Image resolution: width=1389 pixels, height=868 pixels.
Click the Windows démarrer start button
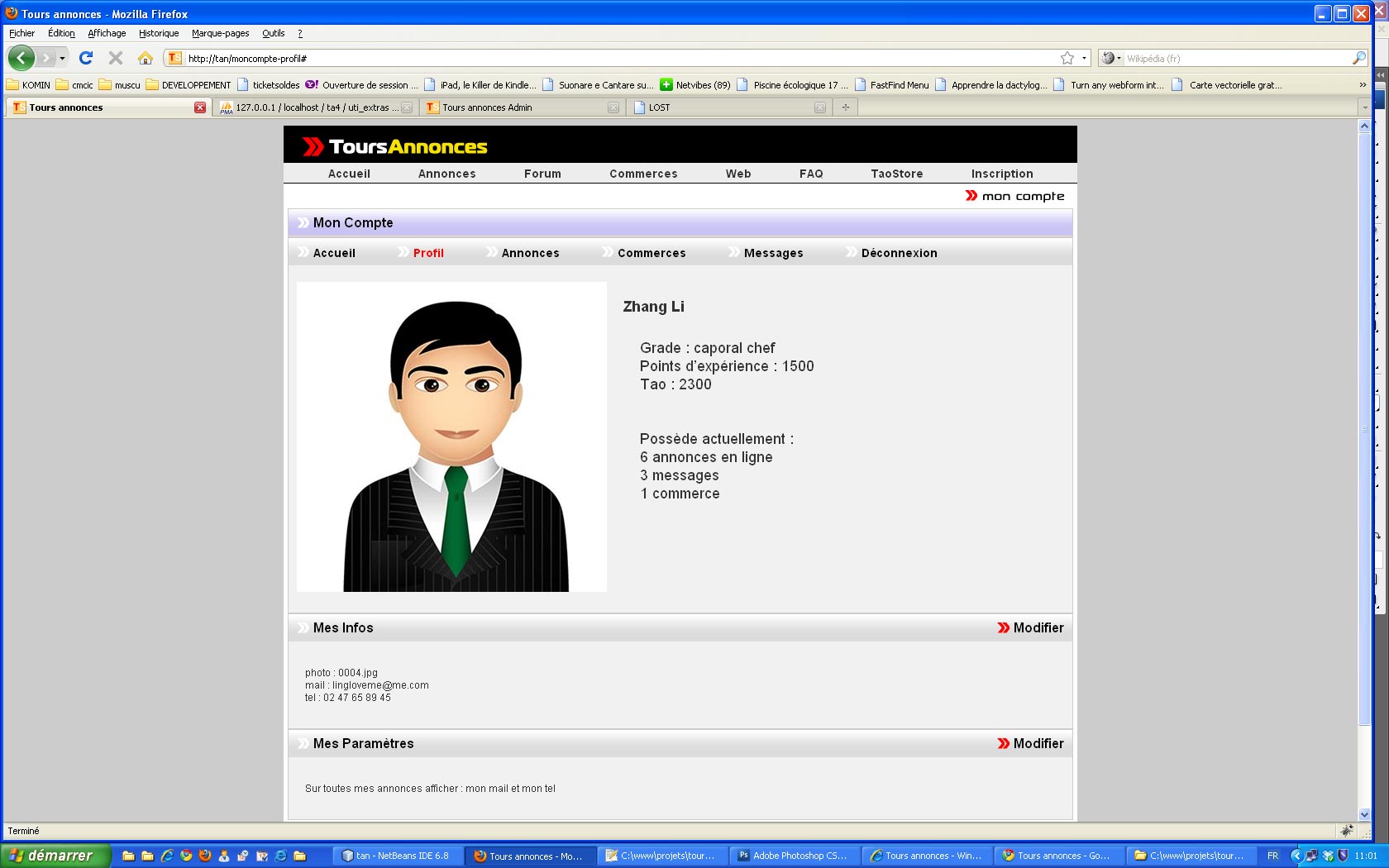tap(55, 856)
